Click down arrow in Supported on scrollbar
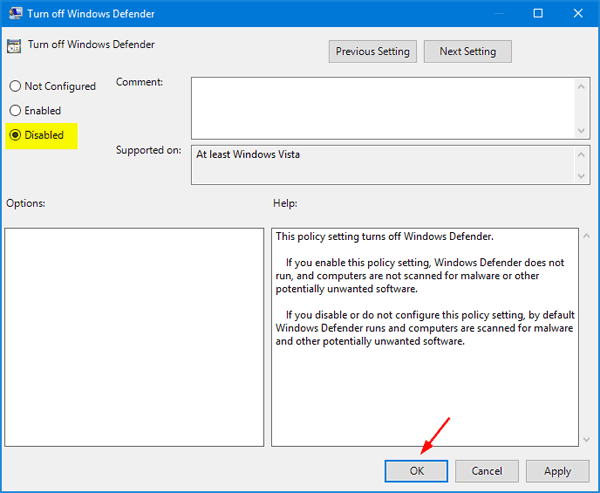 581,177
